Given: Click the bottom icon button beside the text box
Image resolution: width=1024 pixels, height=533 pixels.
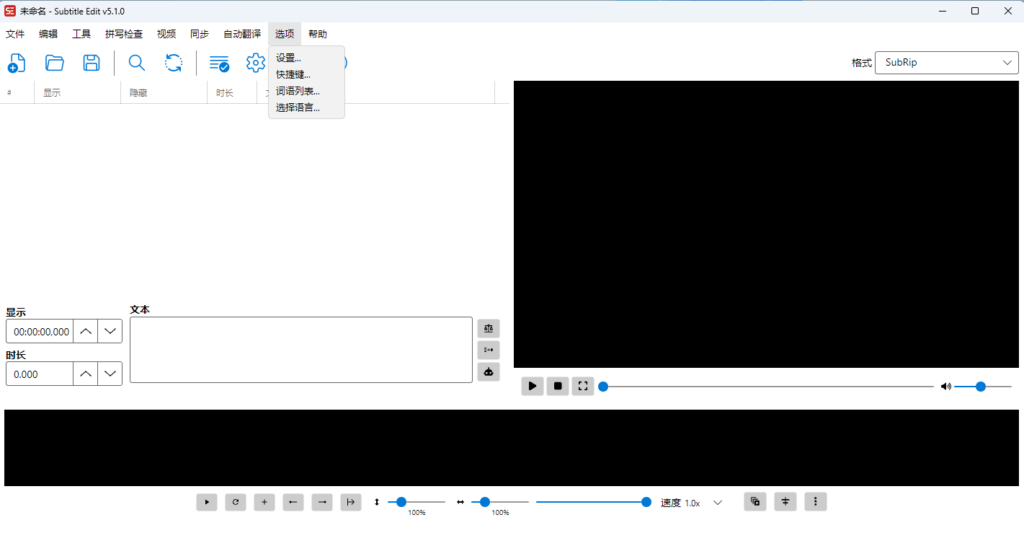Looking at the screenshot, I should (x=488, y=372).
